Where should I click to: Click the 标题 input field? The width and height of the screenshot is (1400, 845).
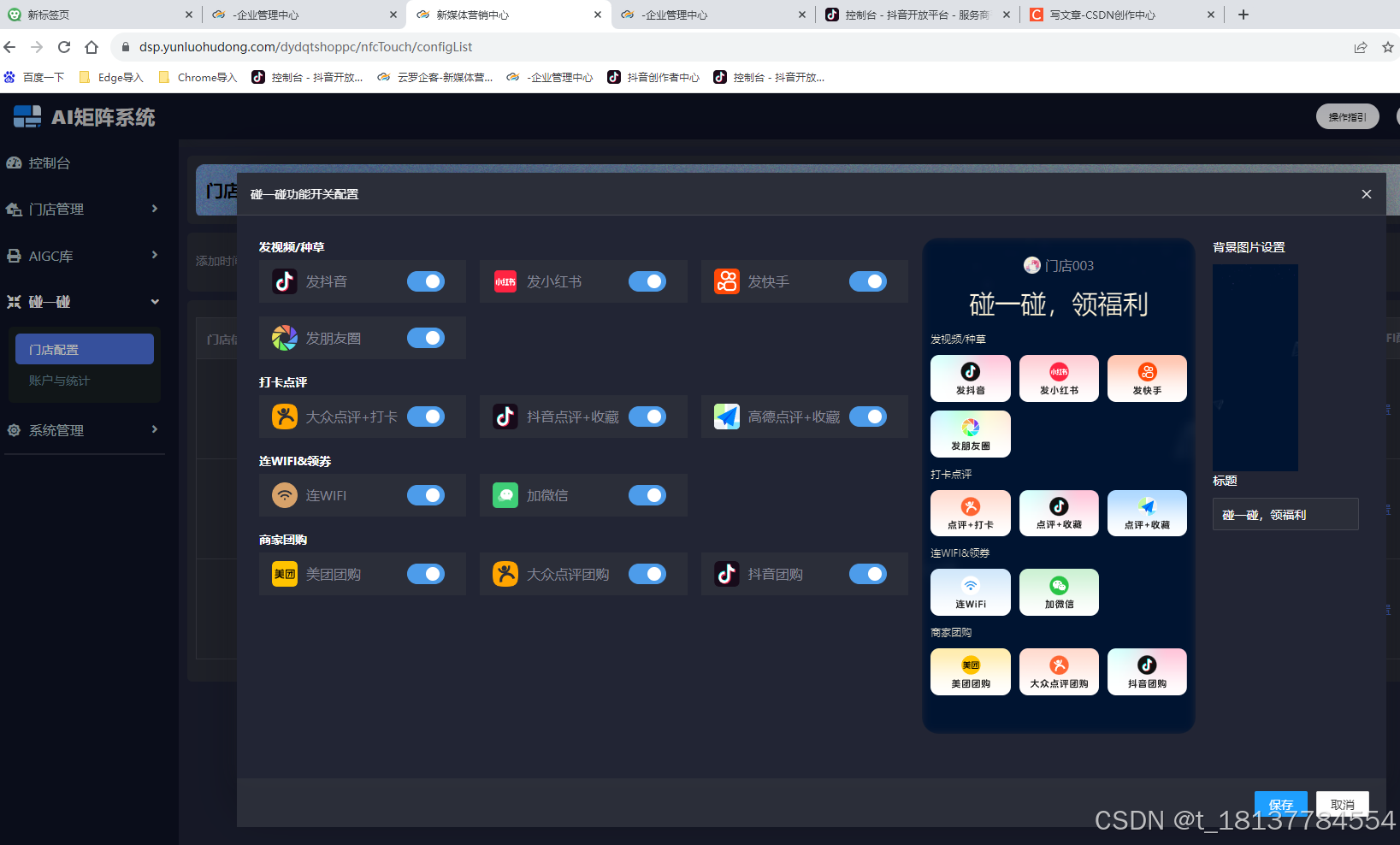coord(1285,514)
